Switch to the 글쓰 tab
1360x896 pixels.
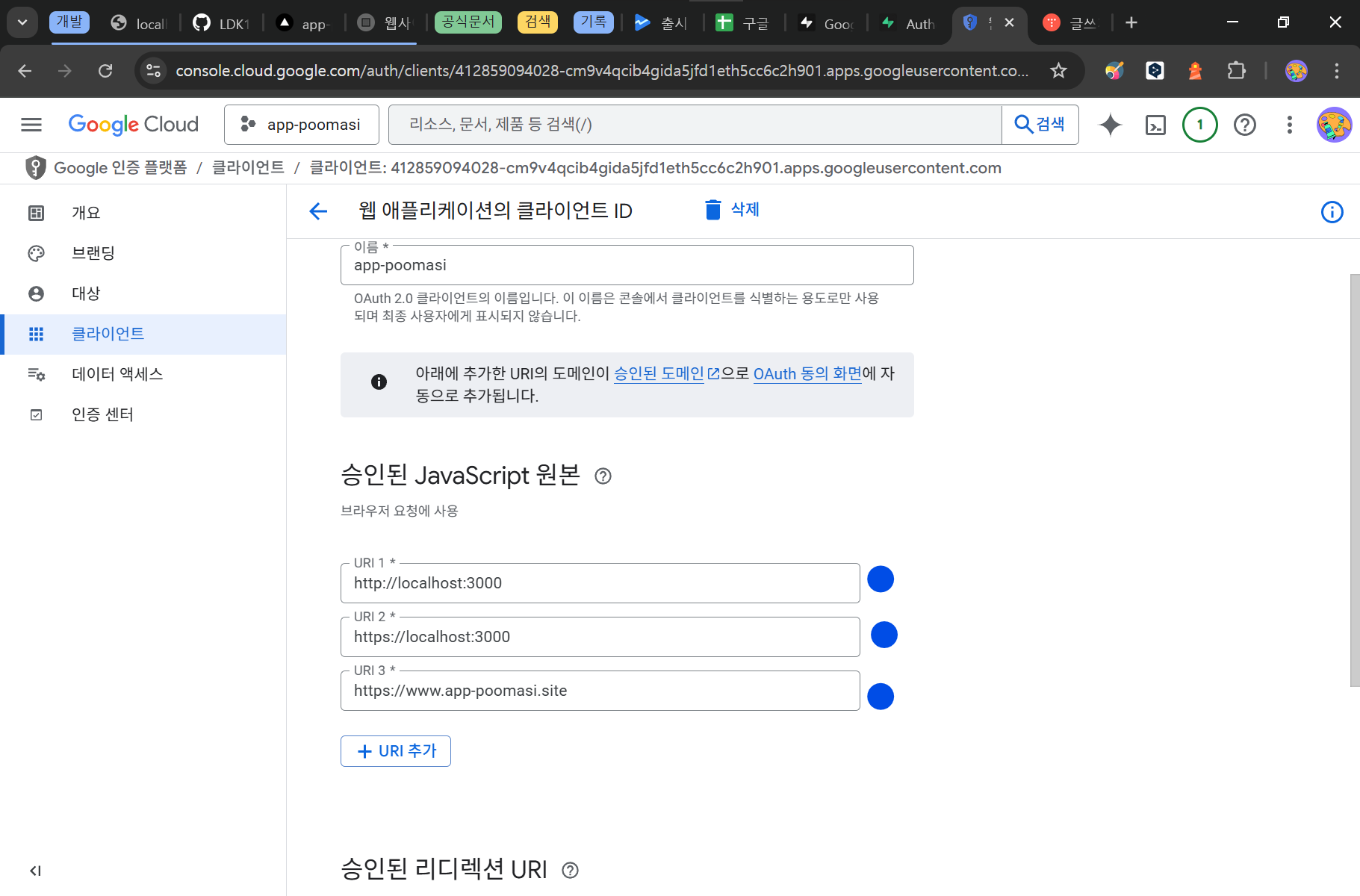click(x=1070, y=23)
